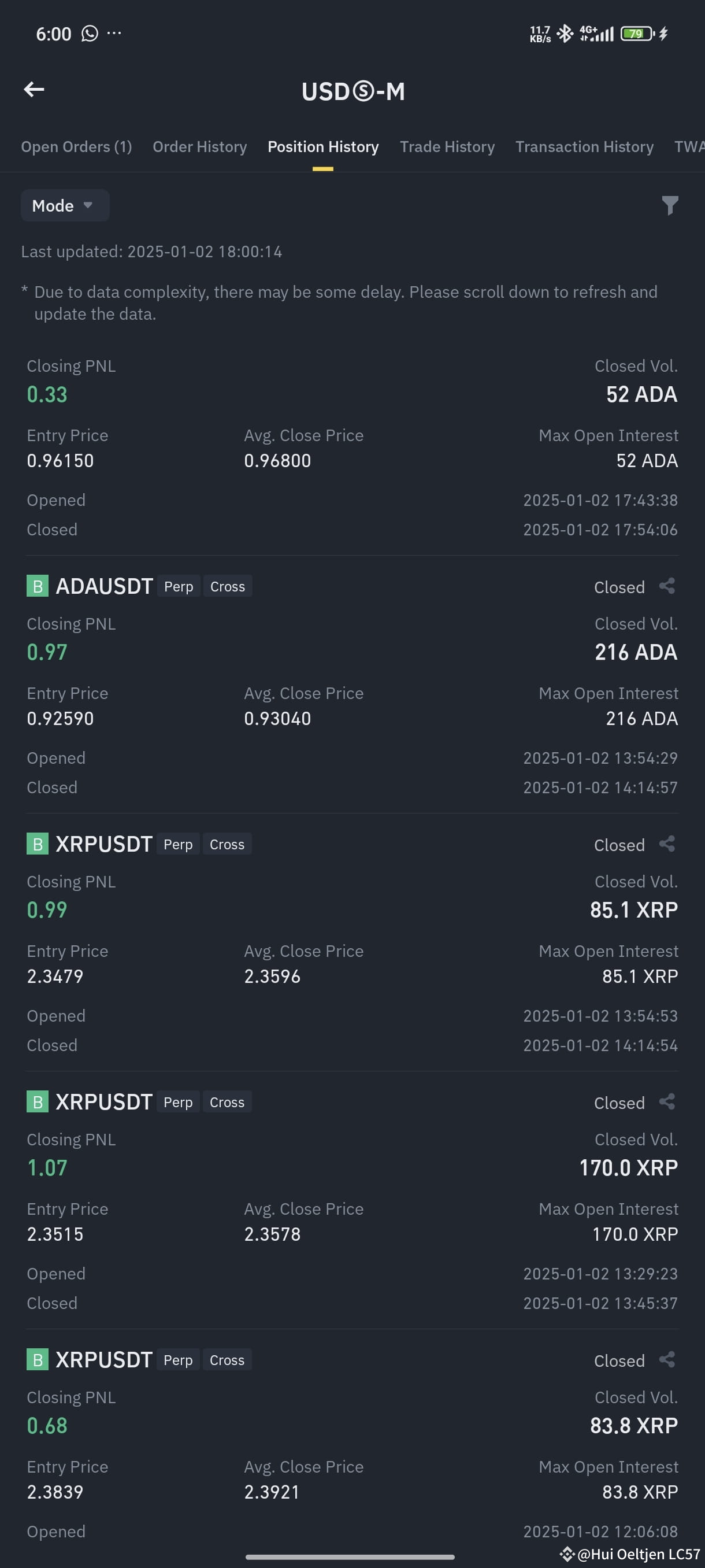Open the Trade History tab
Screen dimensions: 705x1568
tap(447, 147)
